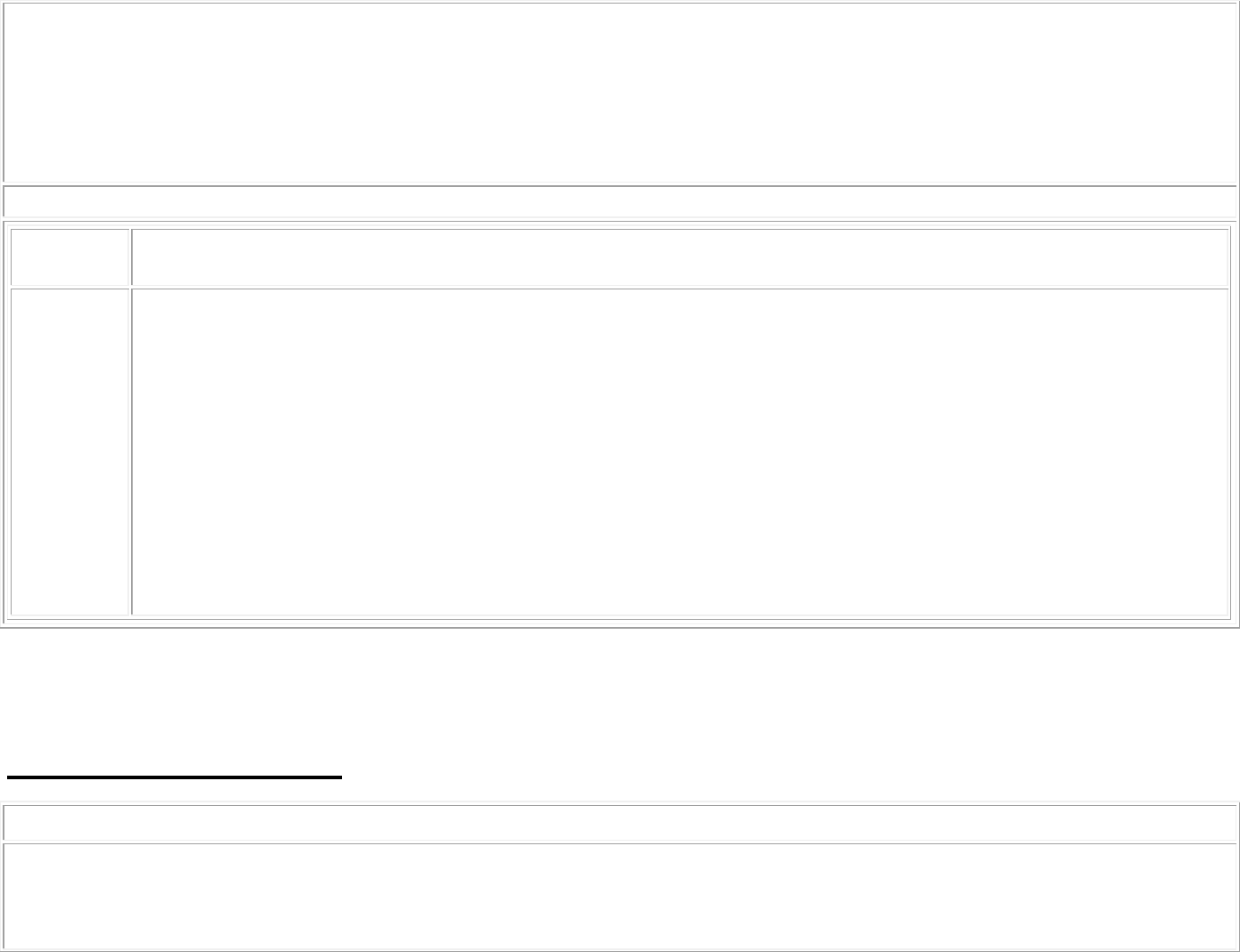Viewport: 1240px width, 952px height.
Task: Click the thick black horizontal line
Action: 175,777
